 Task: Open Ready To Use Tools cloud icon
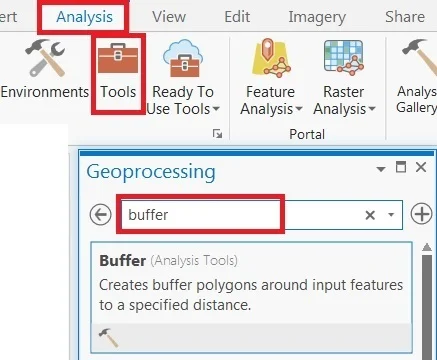pos(183,58)
